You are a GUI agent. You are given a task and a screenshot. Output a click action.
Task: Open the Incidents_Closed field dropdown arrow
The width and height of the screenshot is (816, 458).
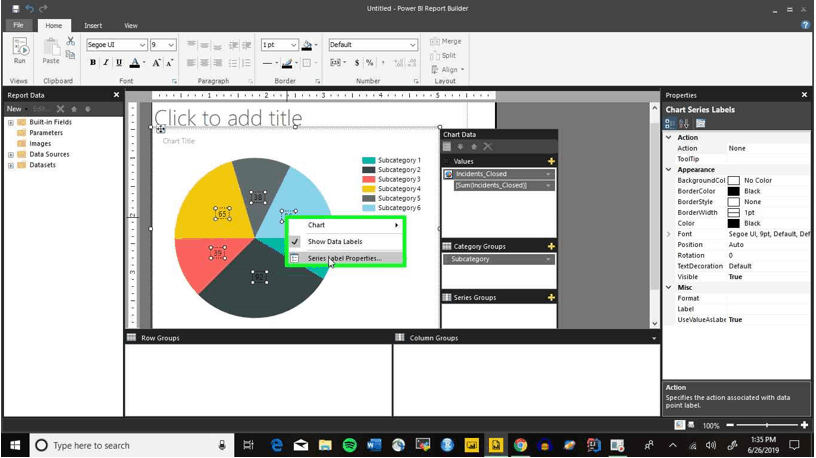(548, 174)
